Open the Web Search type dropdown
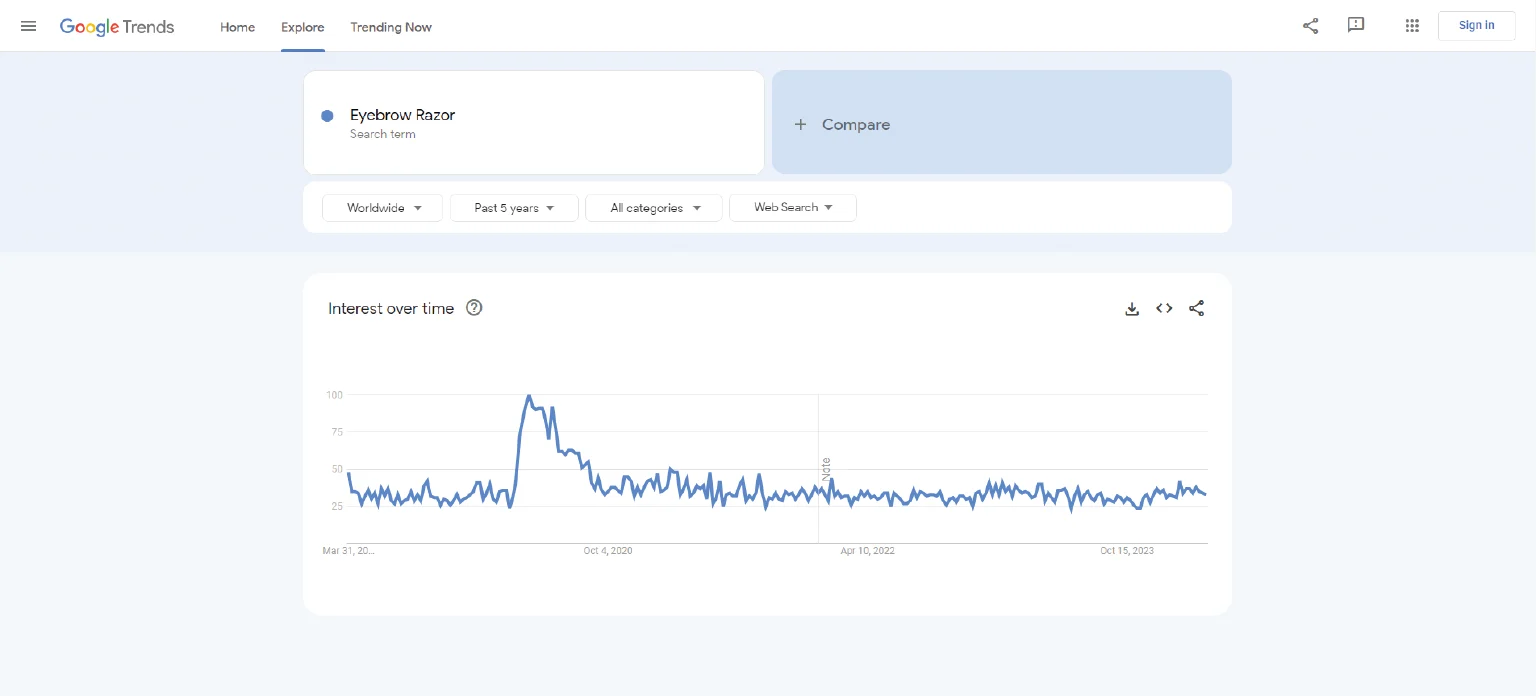Image resolution: width=1536 pixels, height=696 pixels. tap(793, 208)
